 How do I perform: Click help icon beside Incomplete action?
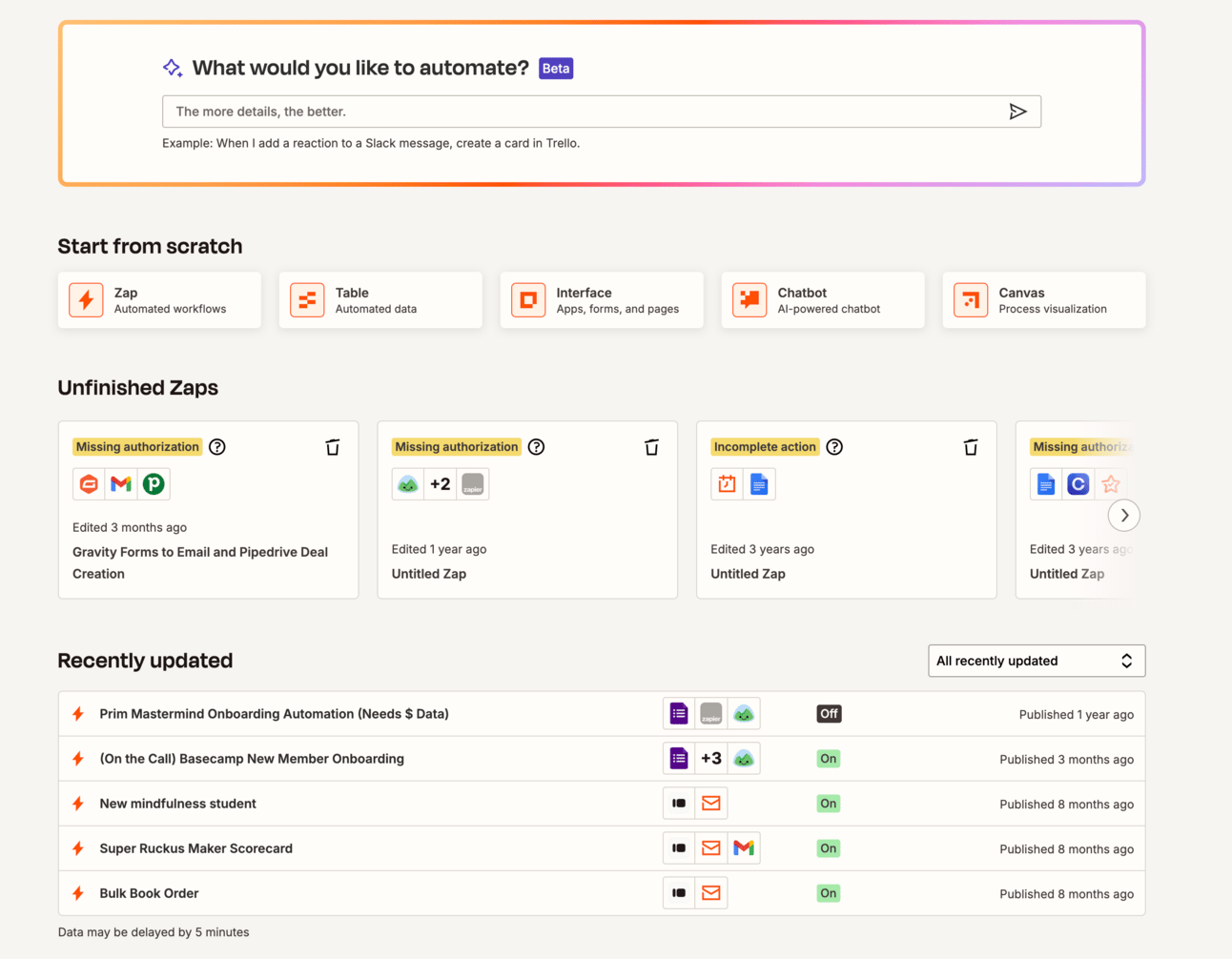[834, 447]
